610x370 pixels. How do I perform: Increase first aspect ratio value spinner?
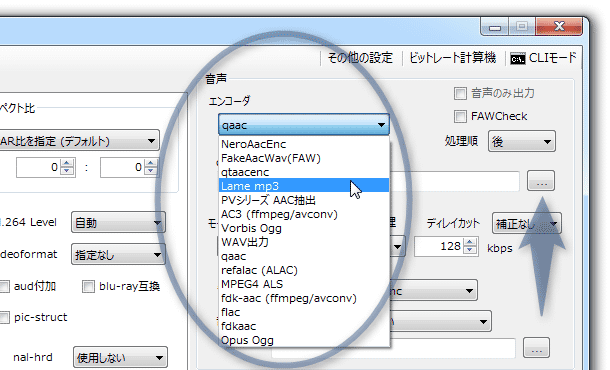(x=67, y=163)
